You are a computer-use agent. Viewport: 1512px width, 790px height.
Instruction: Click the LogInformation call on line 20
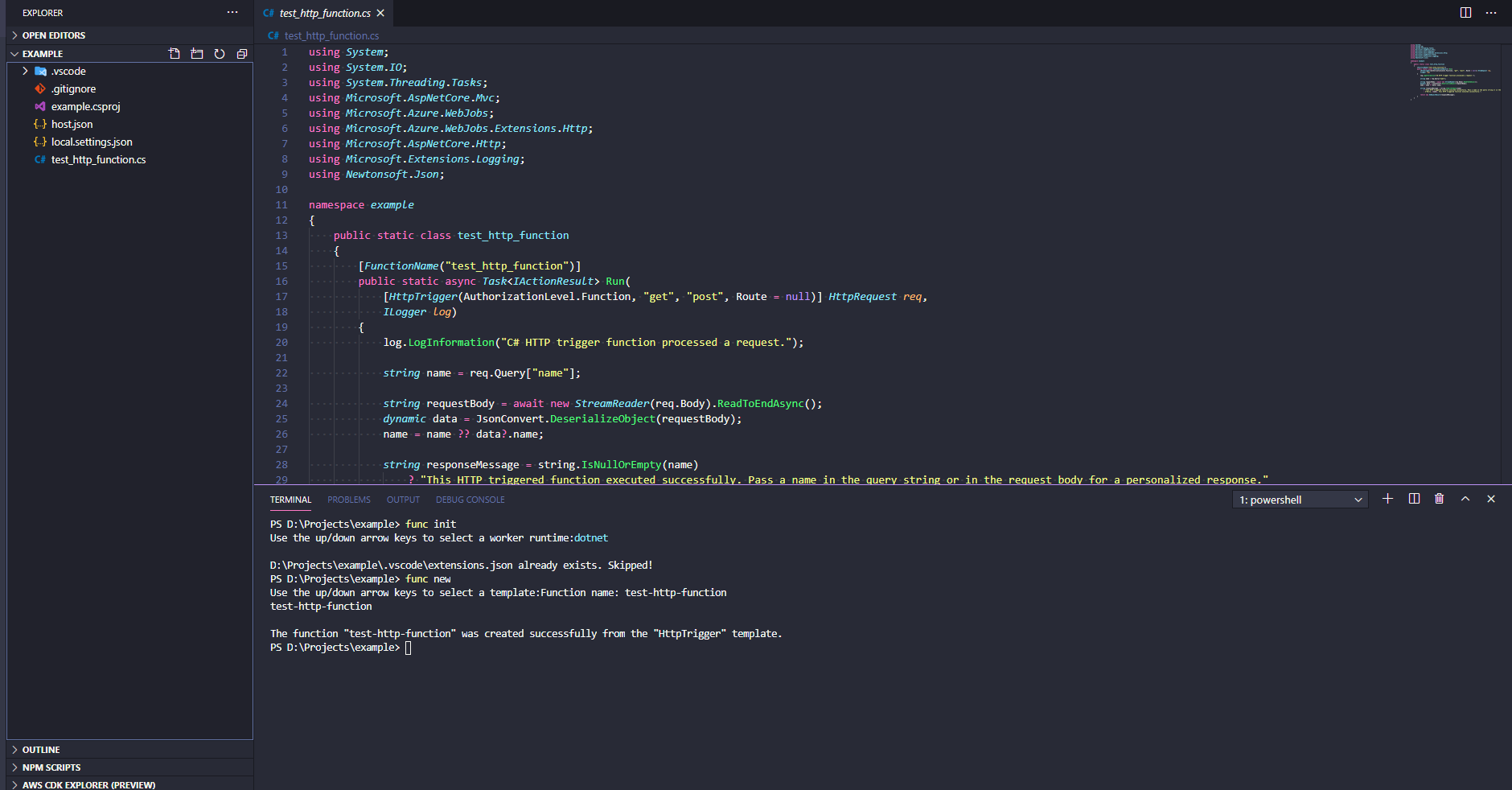(451, 342)
